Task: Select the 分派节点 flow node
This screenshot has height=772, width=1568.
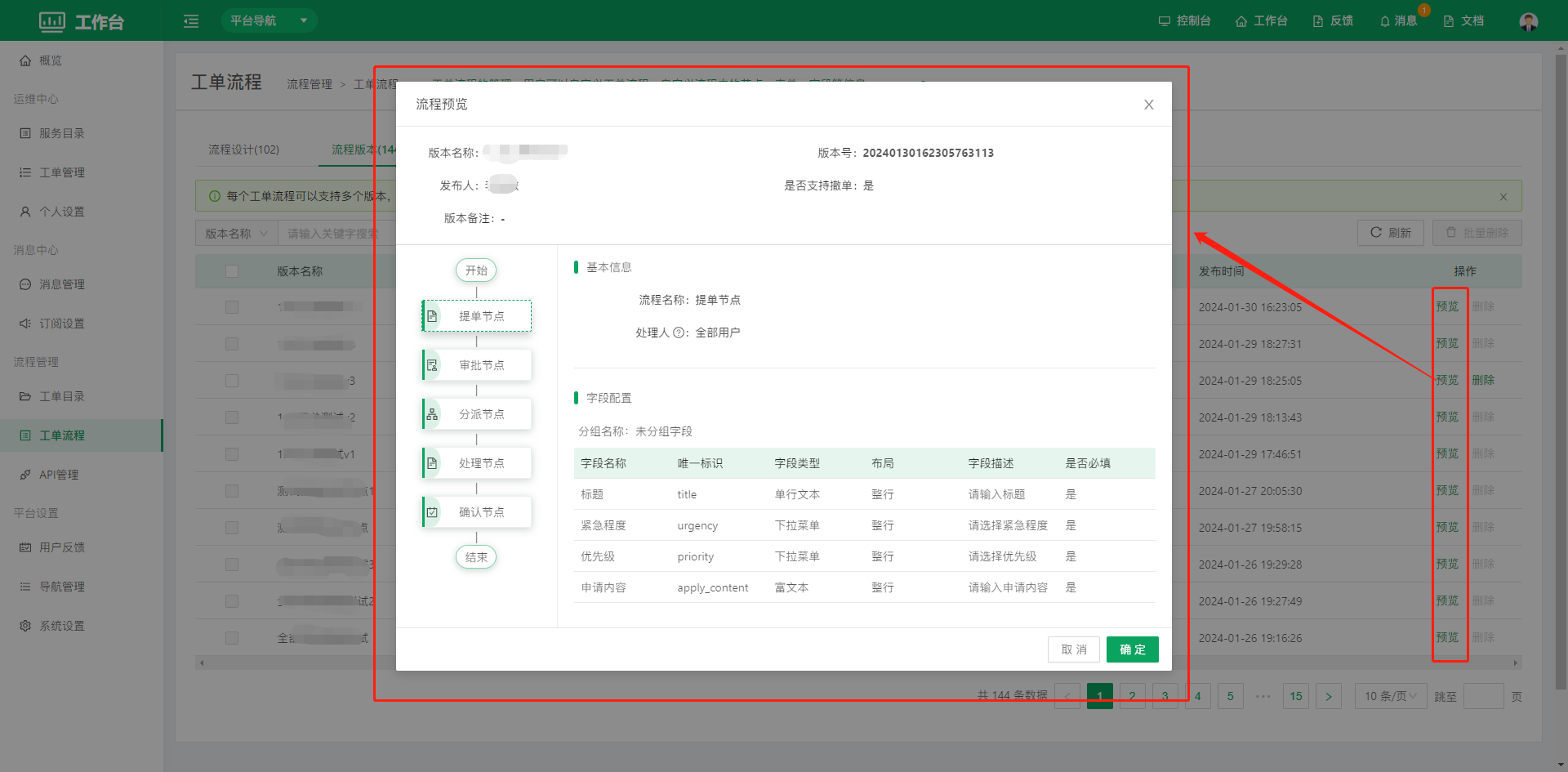Action: click(476, 414)
